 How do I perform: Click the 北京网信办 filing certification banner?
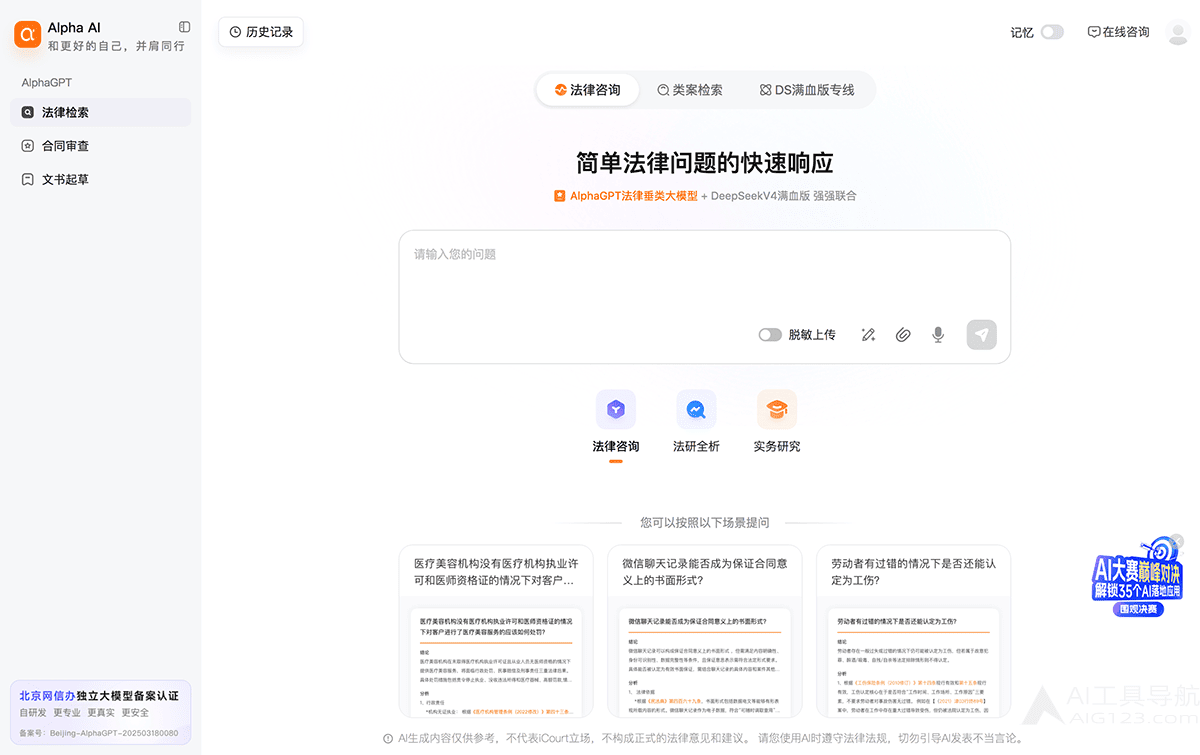coord(100,713)
